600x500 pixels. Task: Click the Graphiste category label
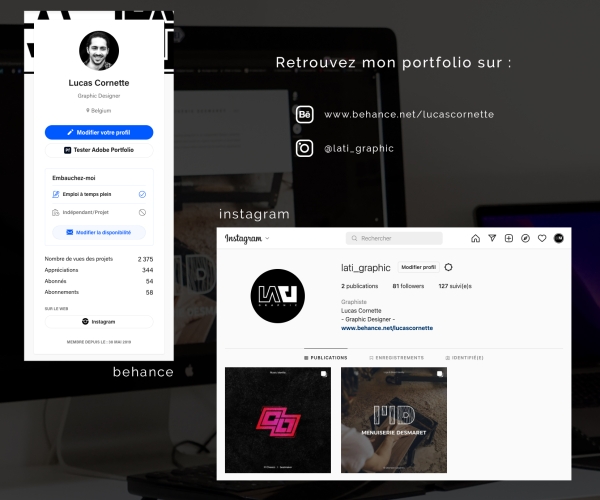354,302
